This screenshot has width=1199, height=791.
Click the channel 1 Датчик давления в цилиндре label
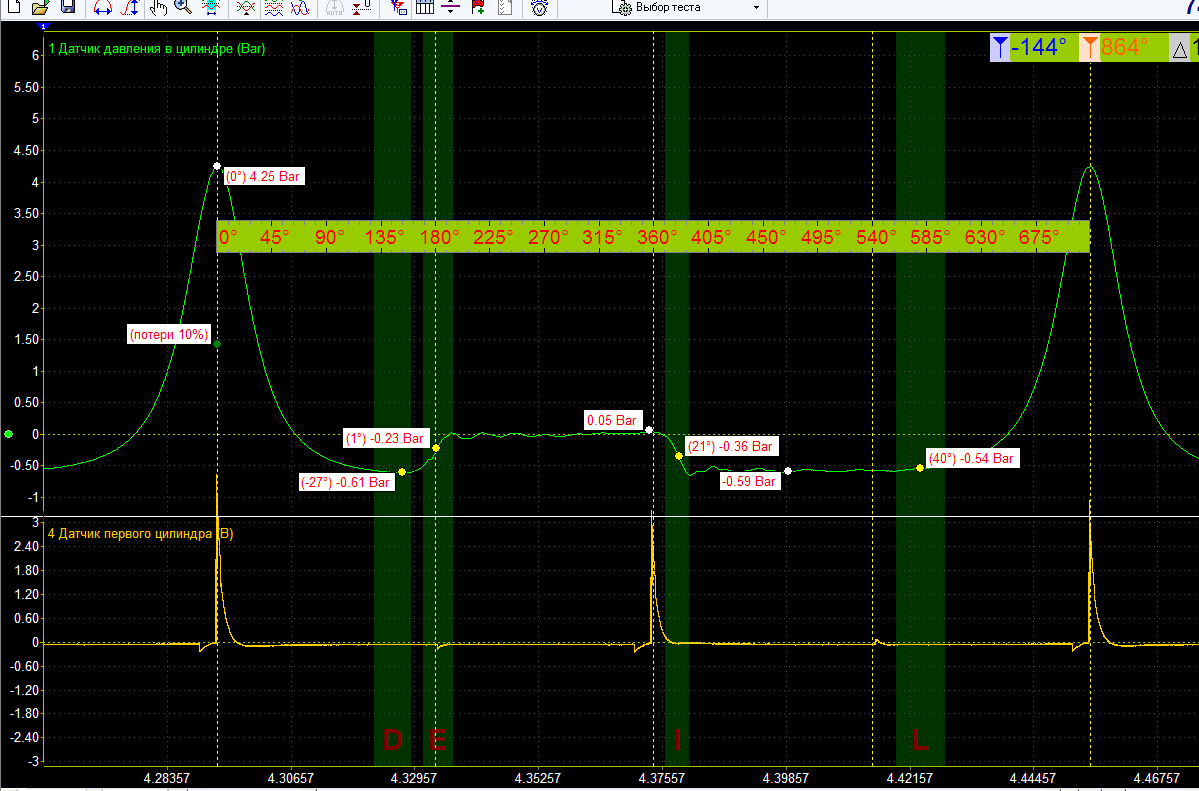pos(157,48)
